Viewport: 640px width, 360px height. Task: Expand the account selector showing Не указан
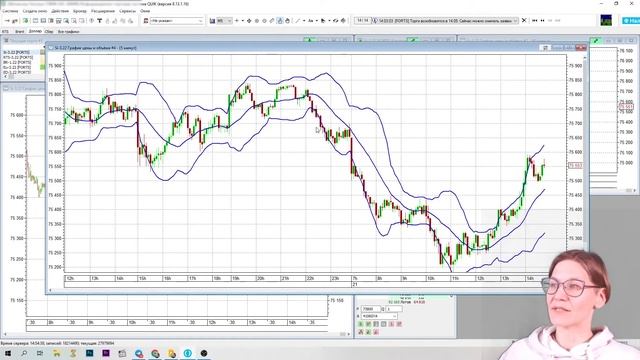tap(200, 21)
